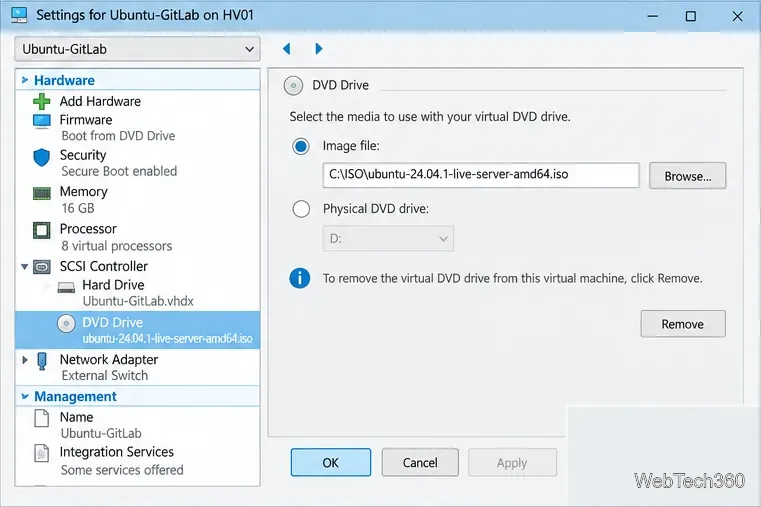Click the 'SCSI Controller' label

(x=103, y=266)
